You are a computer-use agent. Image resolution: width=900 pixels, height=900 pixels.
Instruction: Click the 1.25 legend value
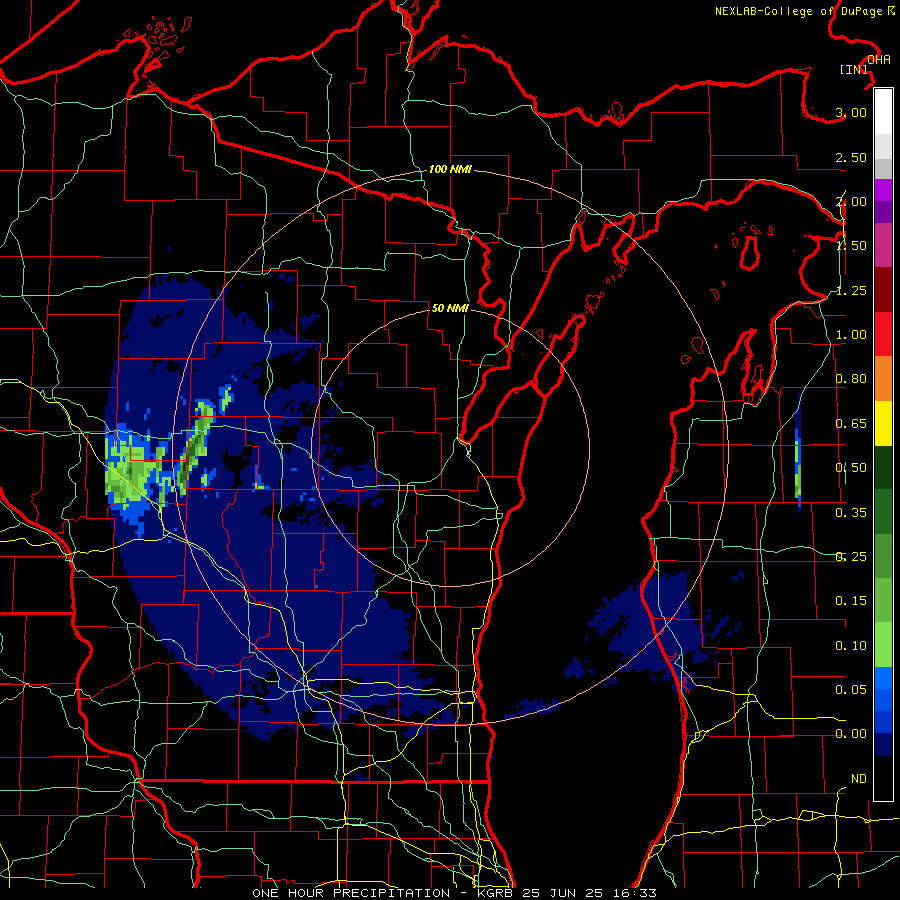851,290
